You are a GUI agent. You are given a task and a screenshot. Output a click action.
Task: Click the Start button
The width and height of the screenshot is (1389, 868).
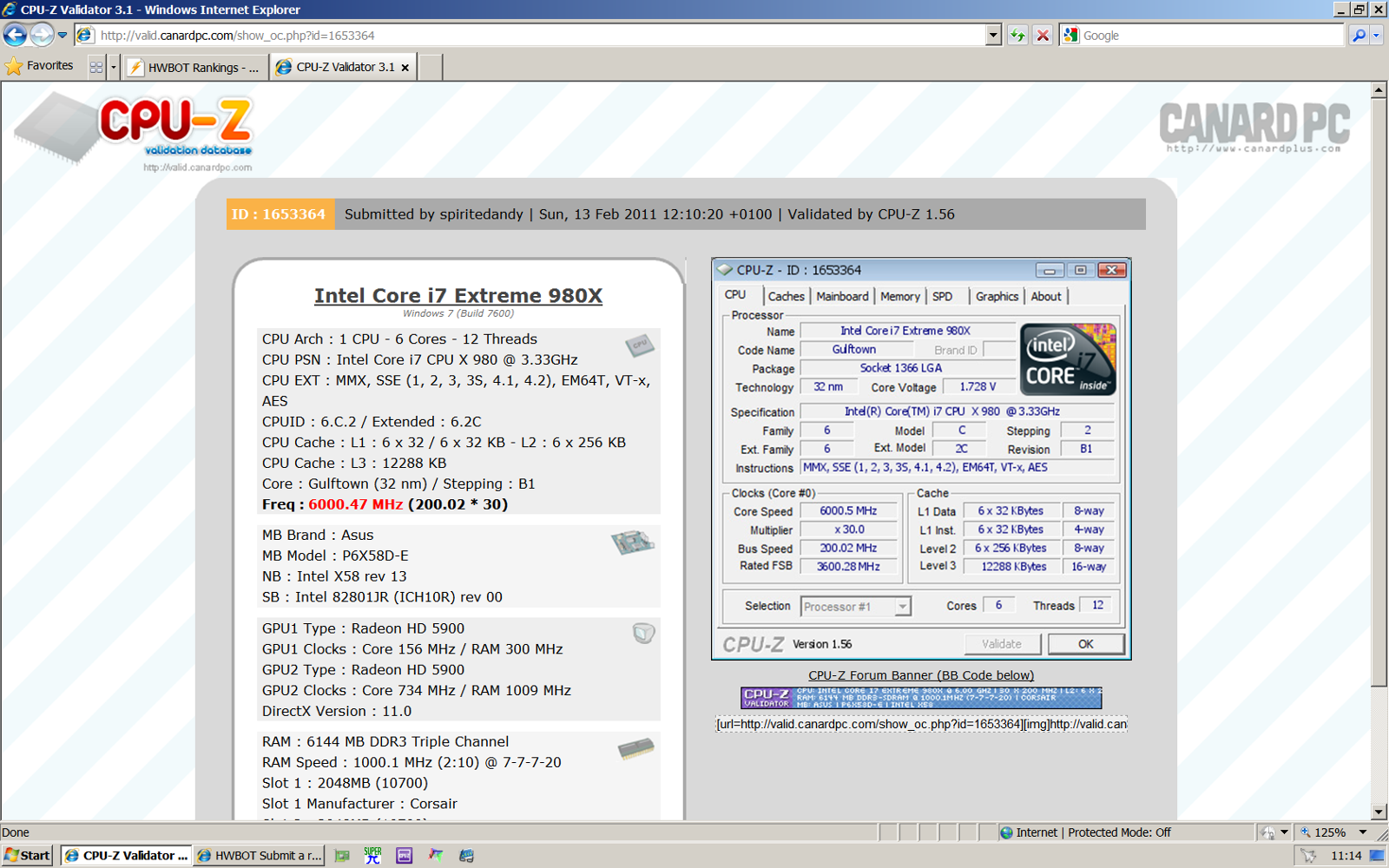28,855
